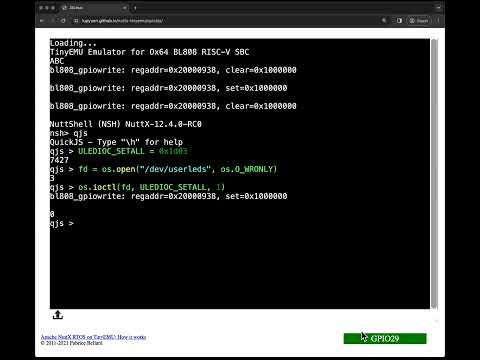Image resolution: width=480 pixels, height=360 pixels.
Task: Reload the page with the refresh icon
Action: [x=63, y=21]
